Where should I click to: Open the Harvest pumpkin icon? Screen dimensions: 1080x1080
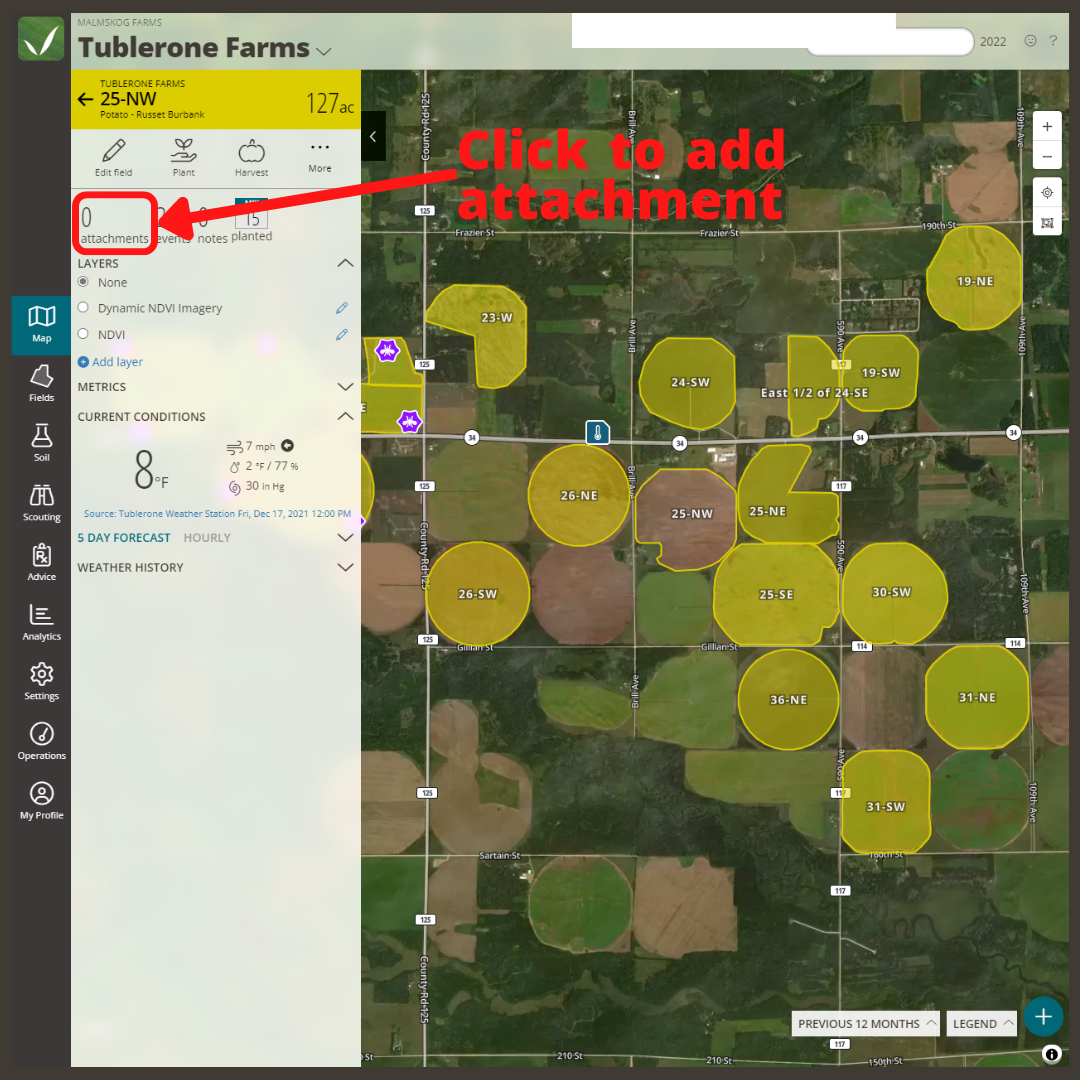tap(251, 157)
